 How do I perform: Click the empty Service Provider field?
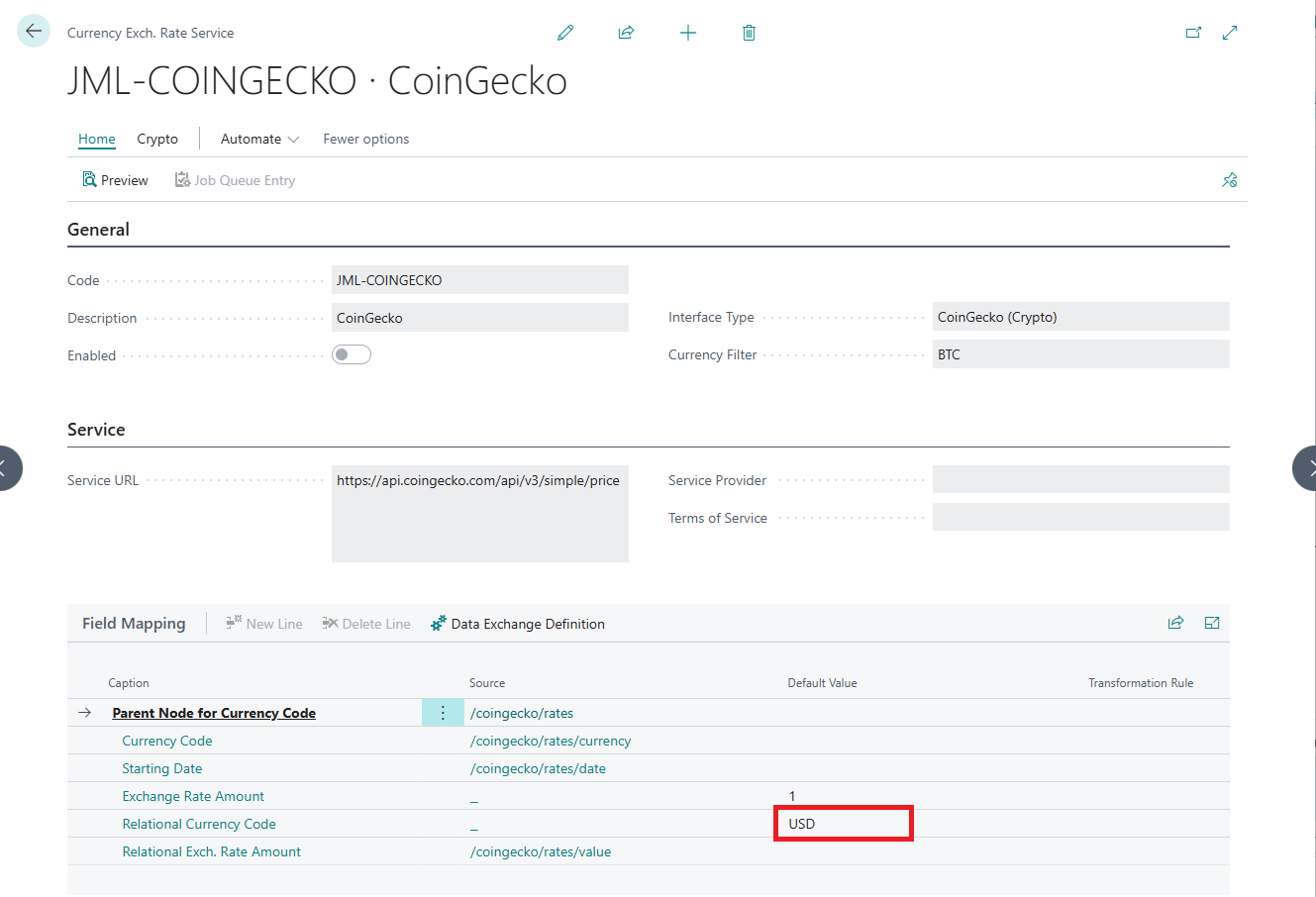1081,480
